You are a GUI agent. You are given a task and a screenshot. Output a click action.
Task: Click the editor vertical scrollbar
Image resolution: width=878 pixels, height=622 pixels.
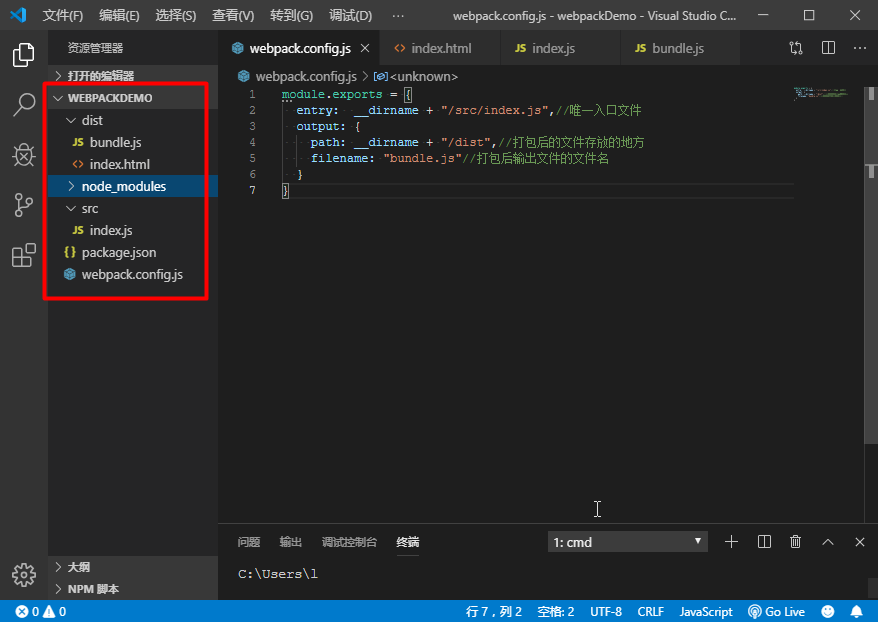[x=871, y=263]
